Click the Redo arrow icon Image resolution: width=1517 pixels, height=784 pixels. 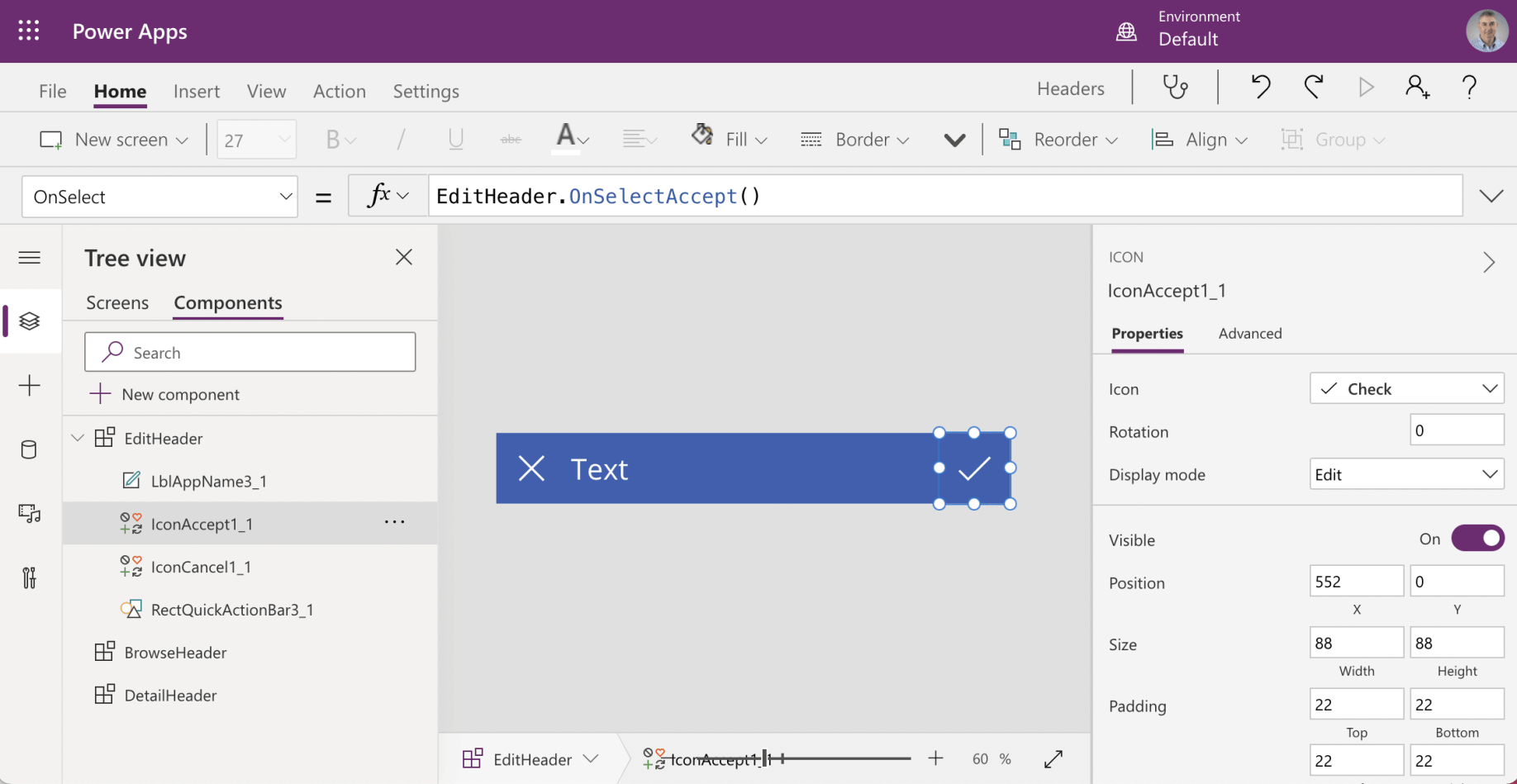1313,88
